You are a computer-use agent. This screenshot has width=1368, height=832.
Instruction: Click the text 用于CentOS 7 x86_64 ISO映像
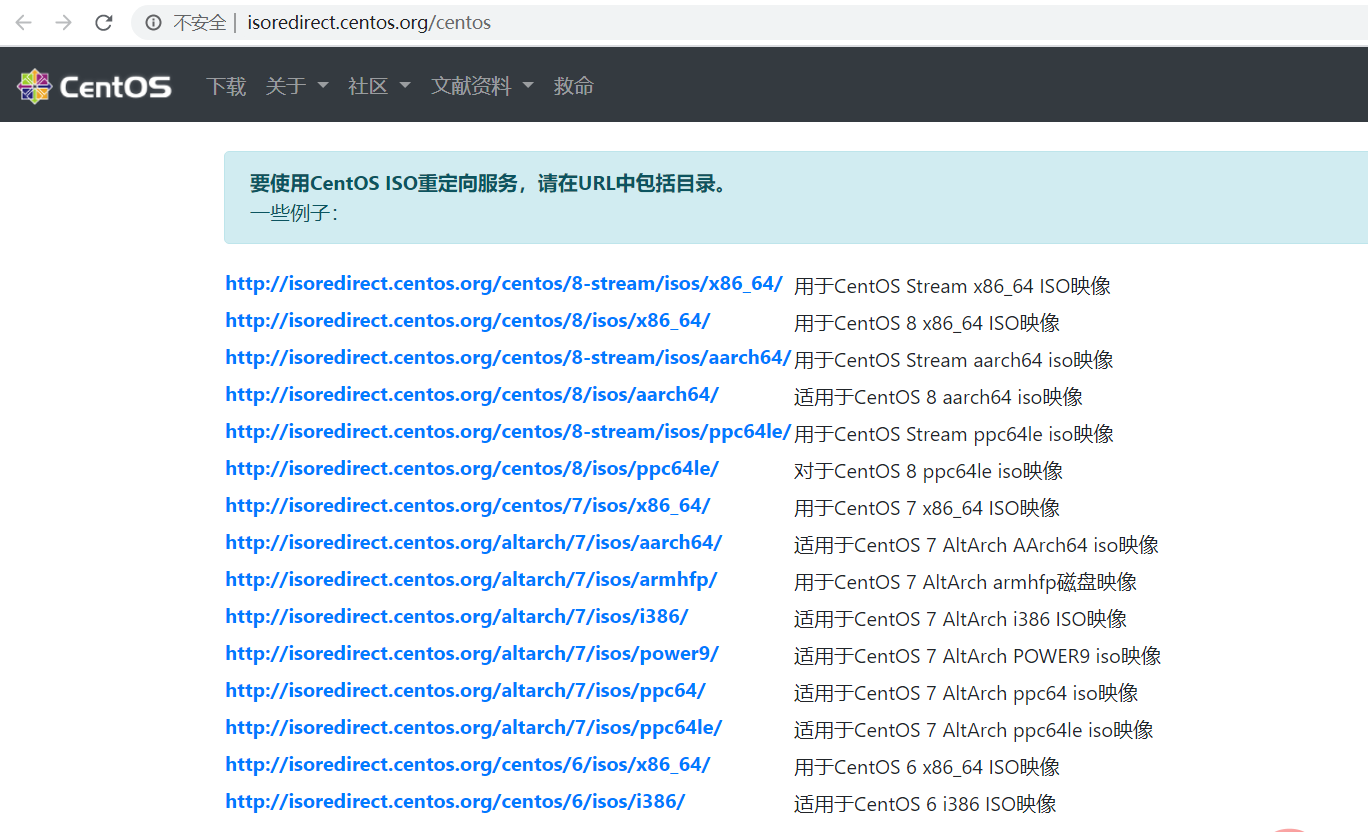(x=927, y=508)
